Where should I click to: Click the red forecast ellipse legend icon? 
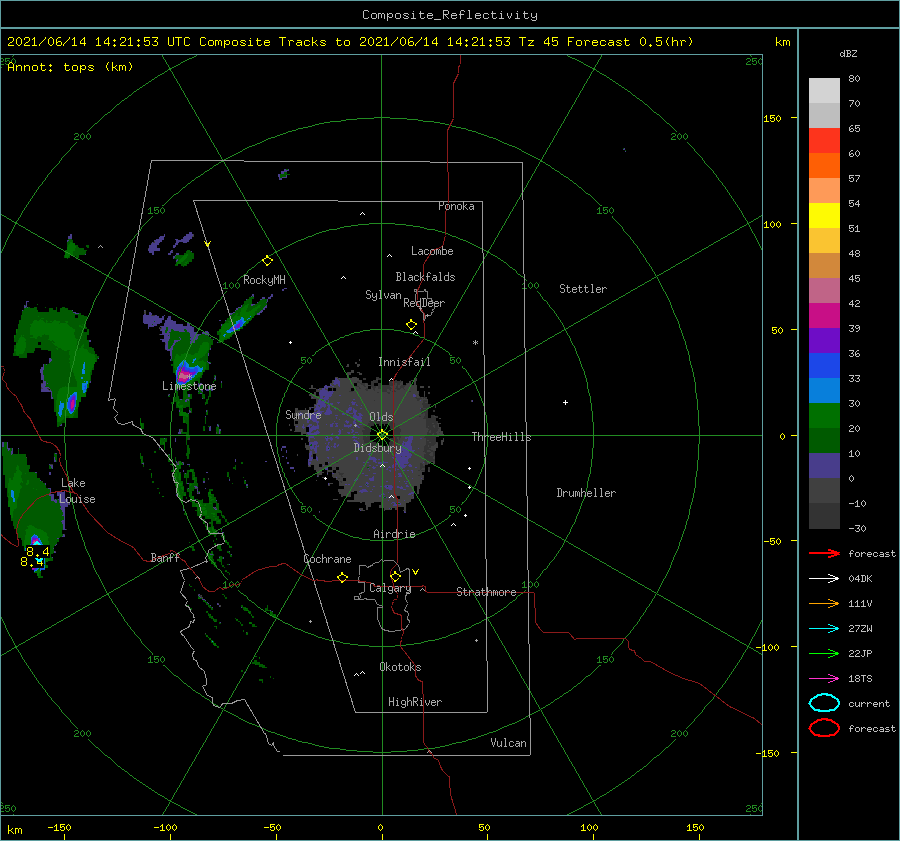(824, 728)
